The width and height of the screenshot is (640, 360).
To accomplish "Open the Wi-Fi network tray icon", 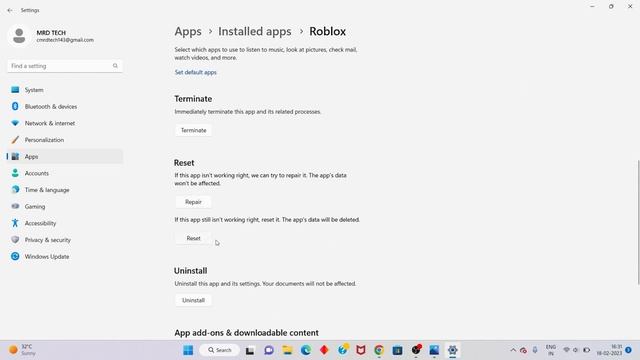I will point(566,350).
